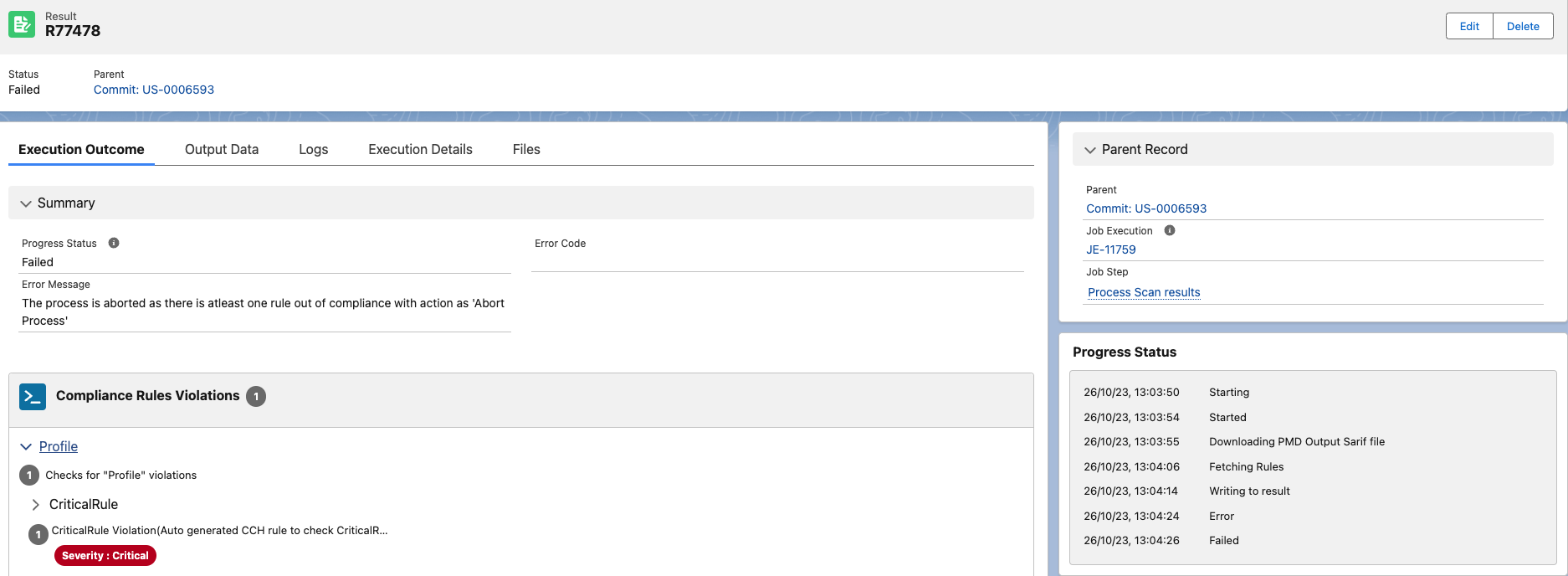
Task: Click the 26/10/23, 13:04:26 timestamp
Action: [x=1131, y=540]
